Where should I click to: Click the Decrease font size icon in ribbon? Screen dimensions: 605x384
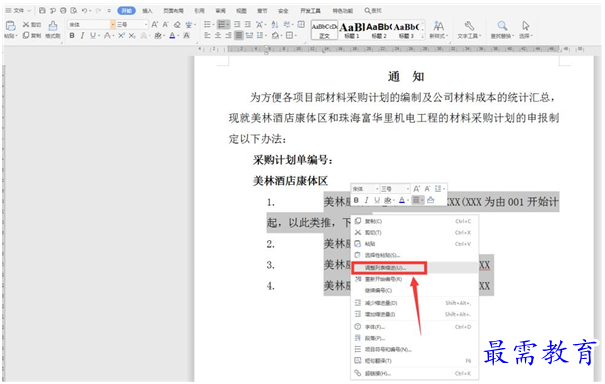(x=166, y=25)
